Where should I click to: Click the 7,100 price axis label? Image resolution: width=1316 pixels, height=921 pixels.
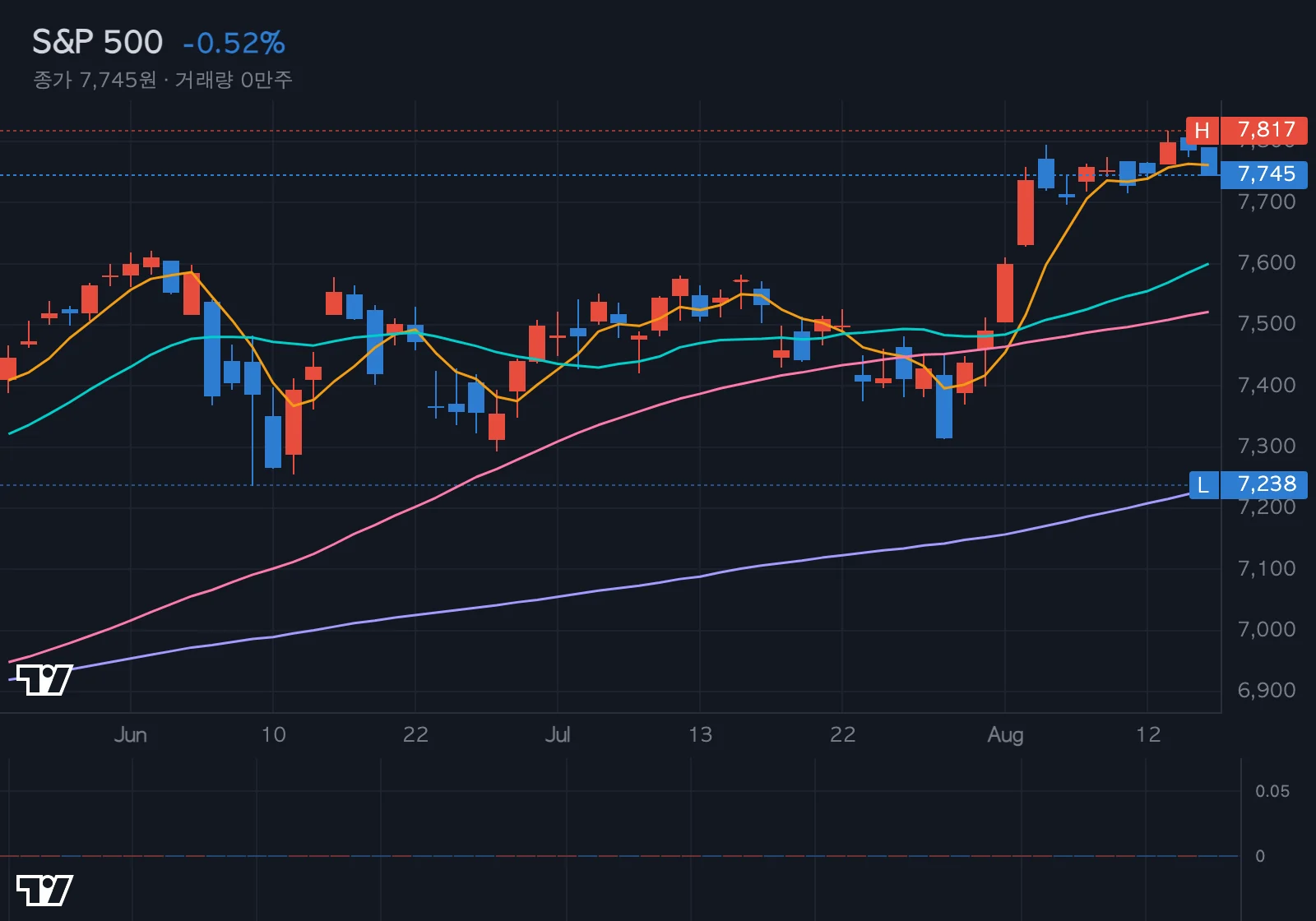click(1267, 569)
